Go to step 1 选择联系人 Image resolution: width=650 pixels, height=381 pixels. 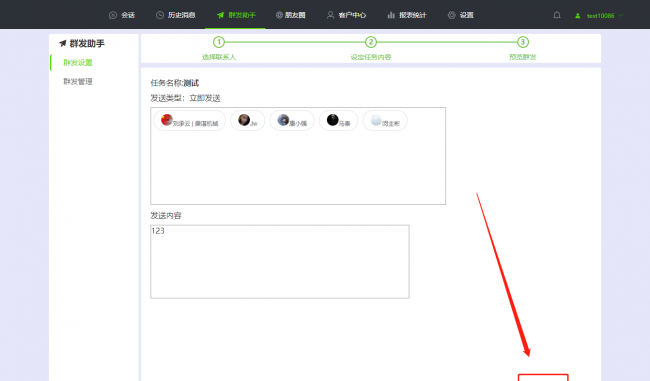click(219, 42)
